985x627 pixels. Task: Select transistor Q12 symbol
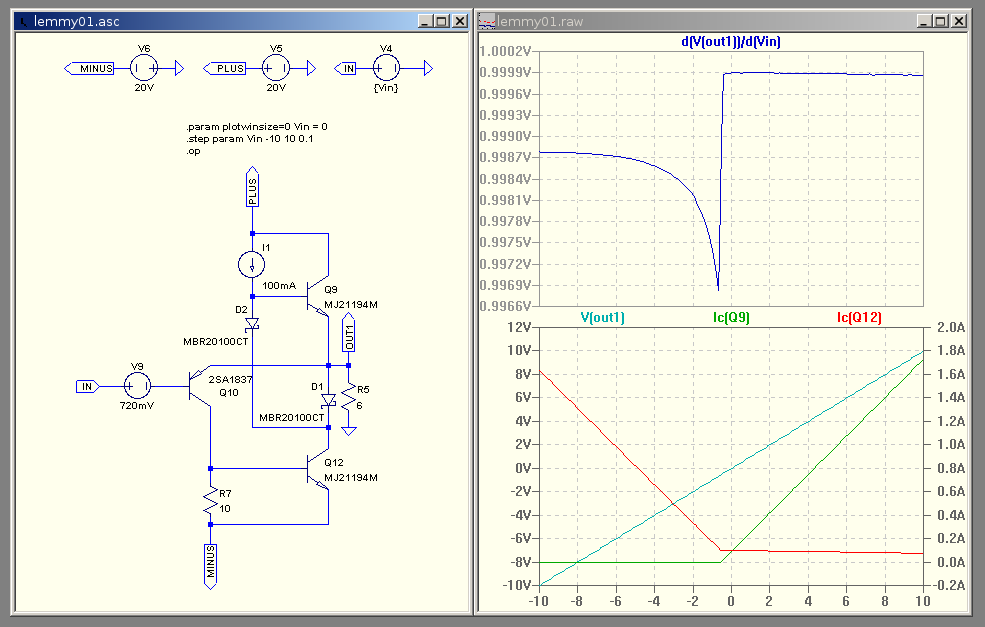coord(317,469)
